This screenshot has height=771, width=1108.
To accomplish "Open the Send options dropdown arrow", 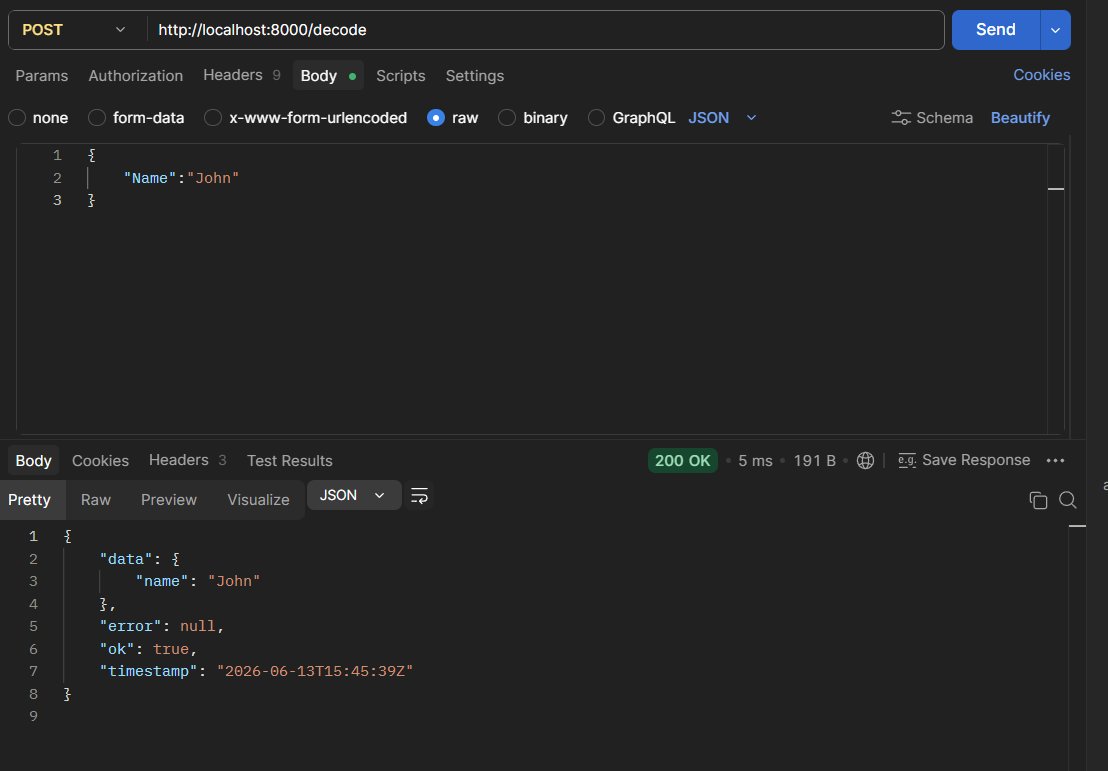I will (1056, 30).
